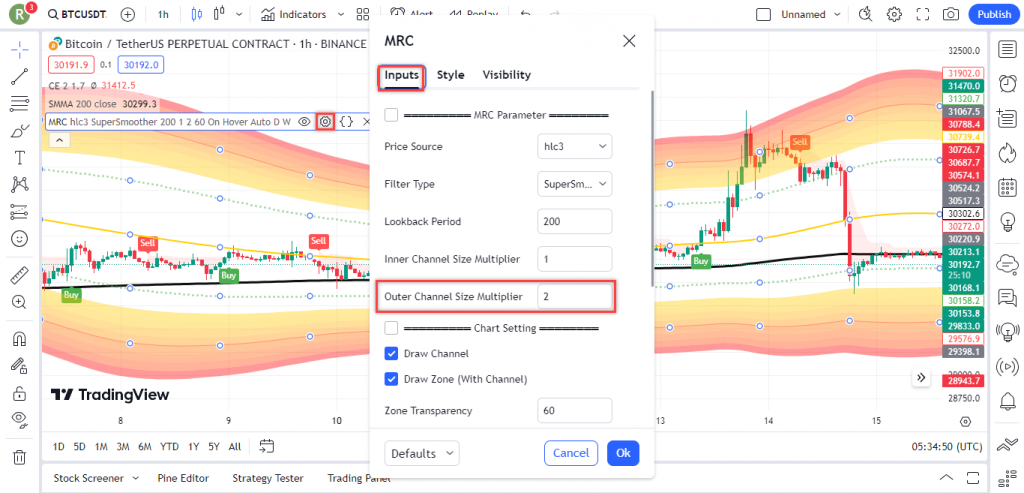
Task: Activate the zoom in tool
Action: [20, 302]
